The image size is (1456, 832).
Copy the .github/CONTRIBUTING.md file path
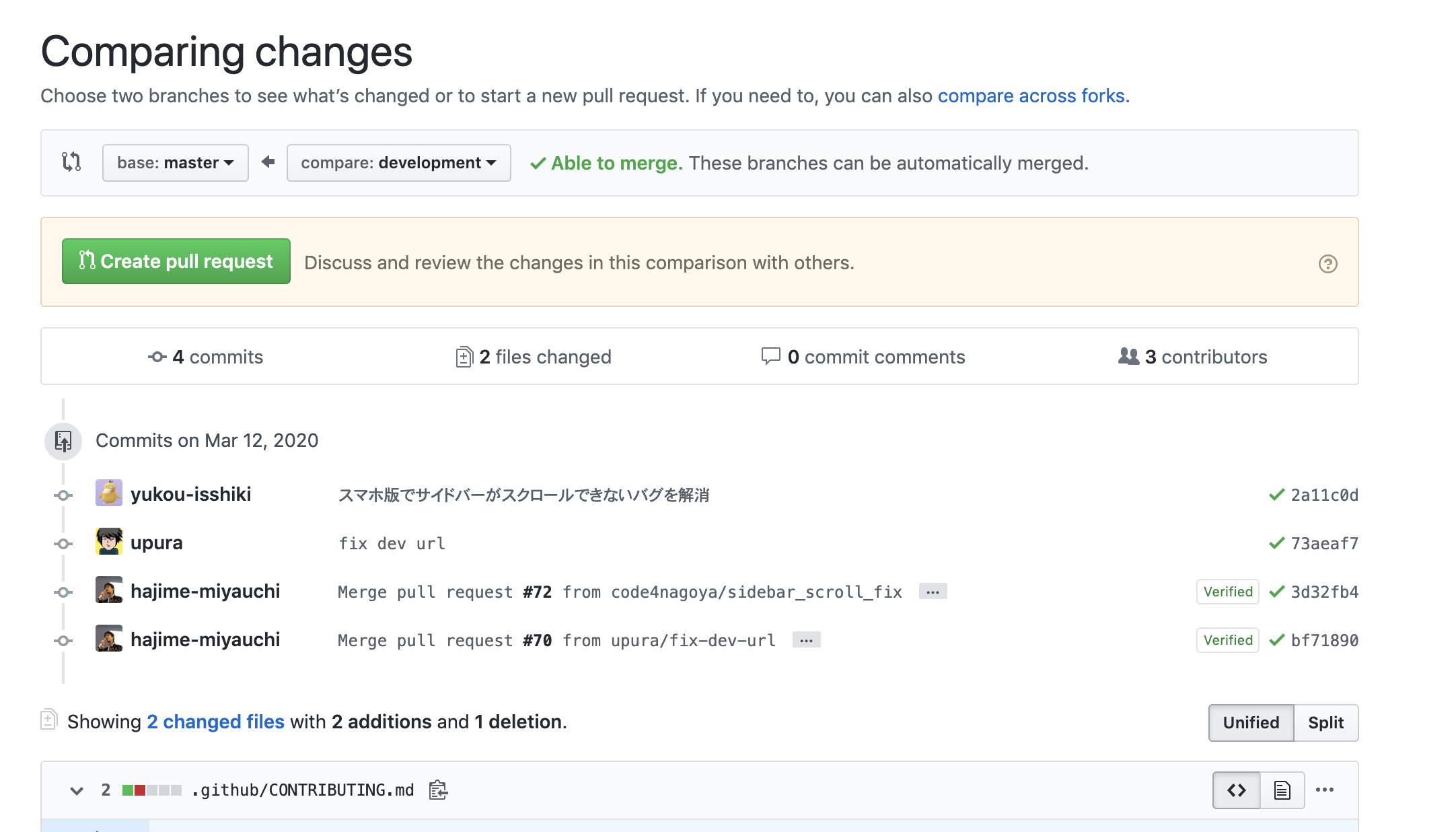(x=438, y=790)
